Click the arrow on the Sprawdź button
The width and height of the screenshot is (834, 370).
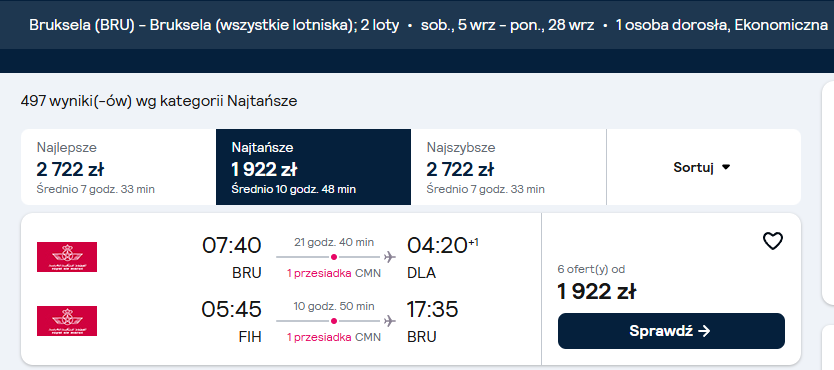(704, 331)
